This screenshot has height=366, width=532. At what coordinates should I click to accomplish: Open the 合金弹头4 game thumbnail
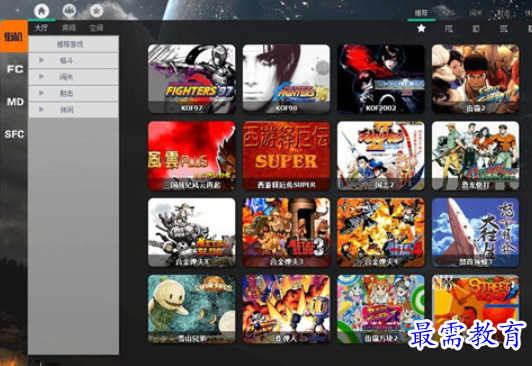click(x=381, y=233)
